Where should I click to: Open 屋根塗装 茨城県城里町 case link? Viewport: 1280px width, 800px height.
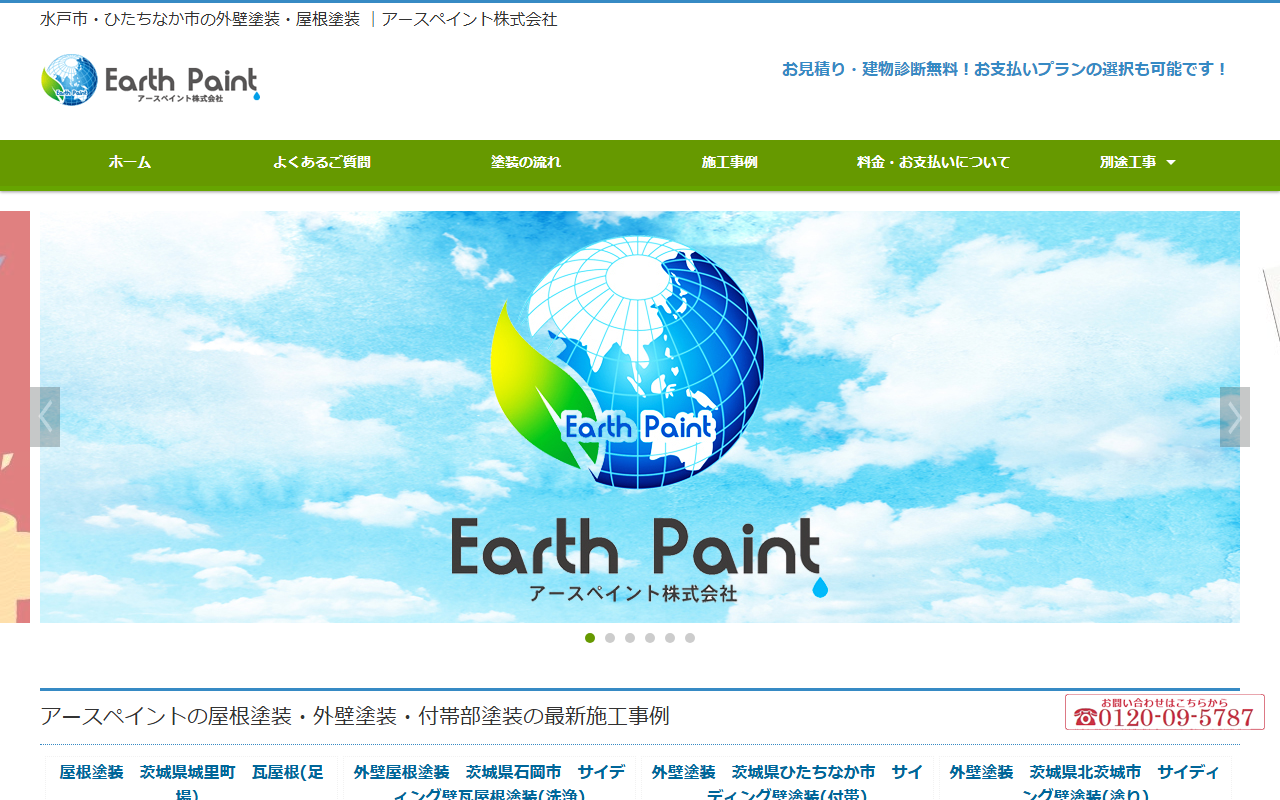[191, 782]
